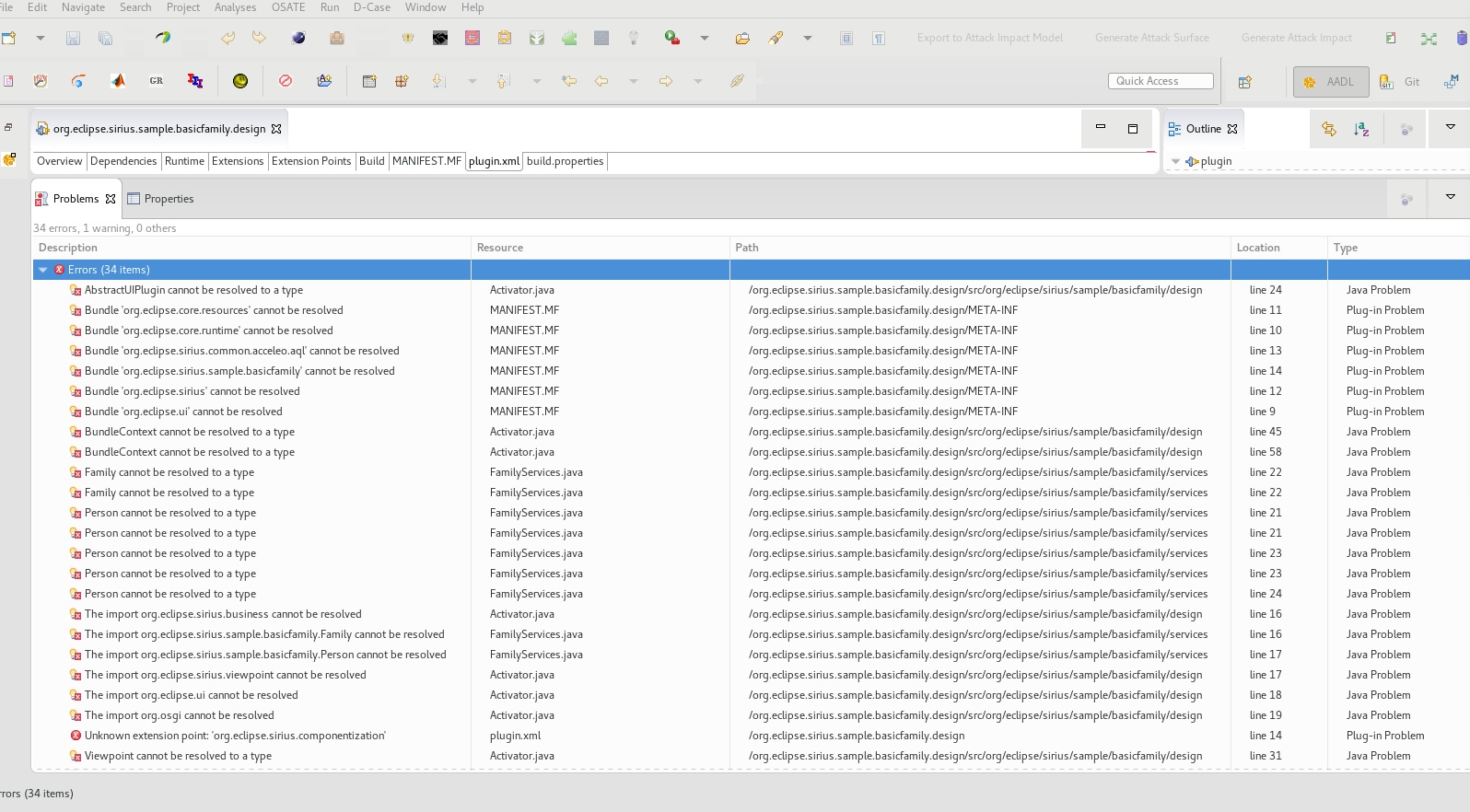
Task: Sort by the Resource column header
Action: click(601, 248)
